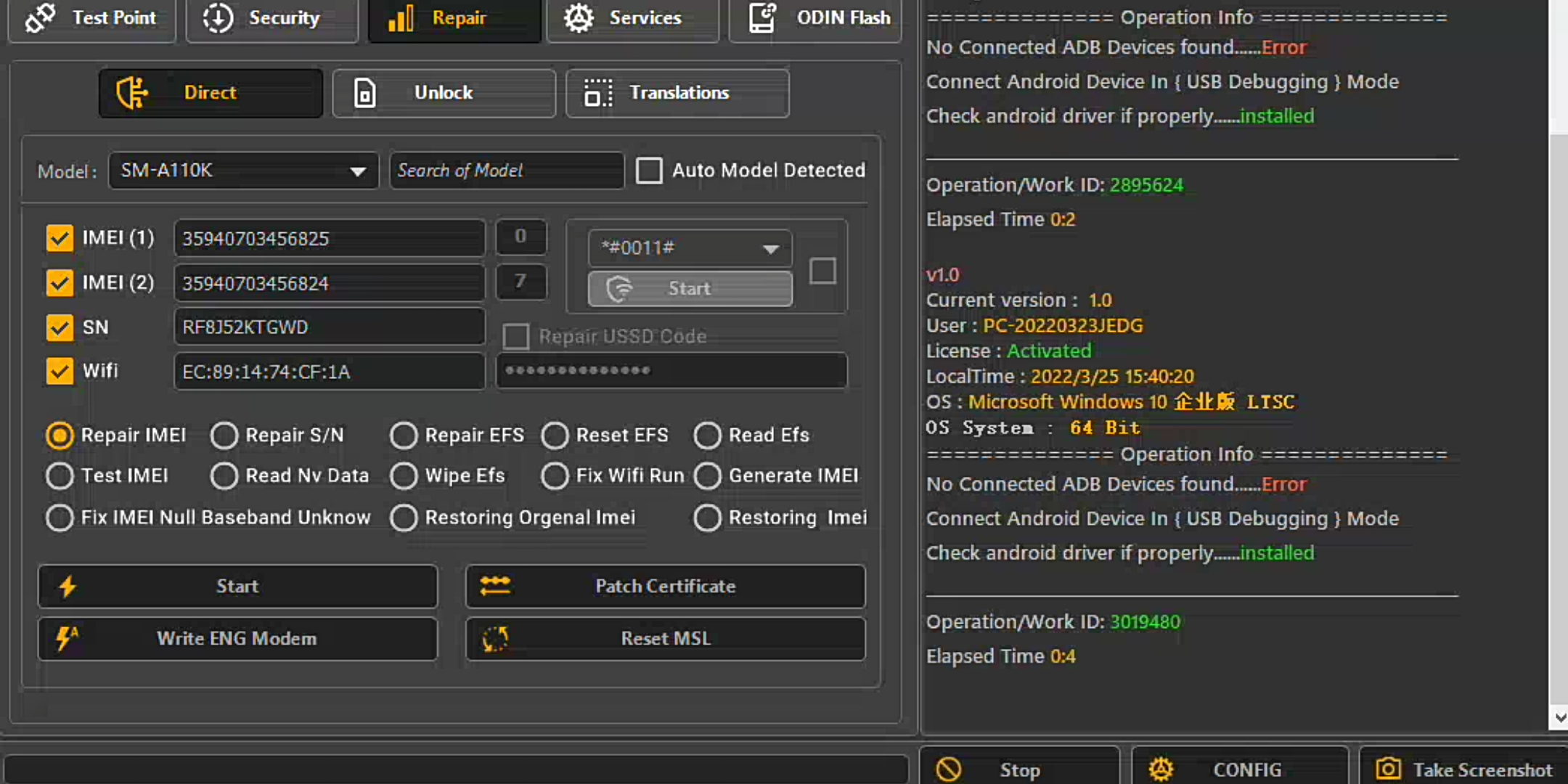The image size is (1568, 784).
Task: Click the Test Point wrench icon
Action: [41, 17]
